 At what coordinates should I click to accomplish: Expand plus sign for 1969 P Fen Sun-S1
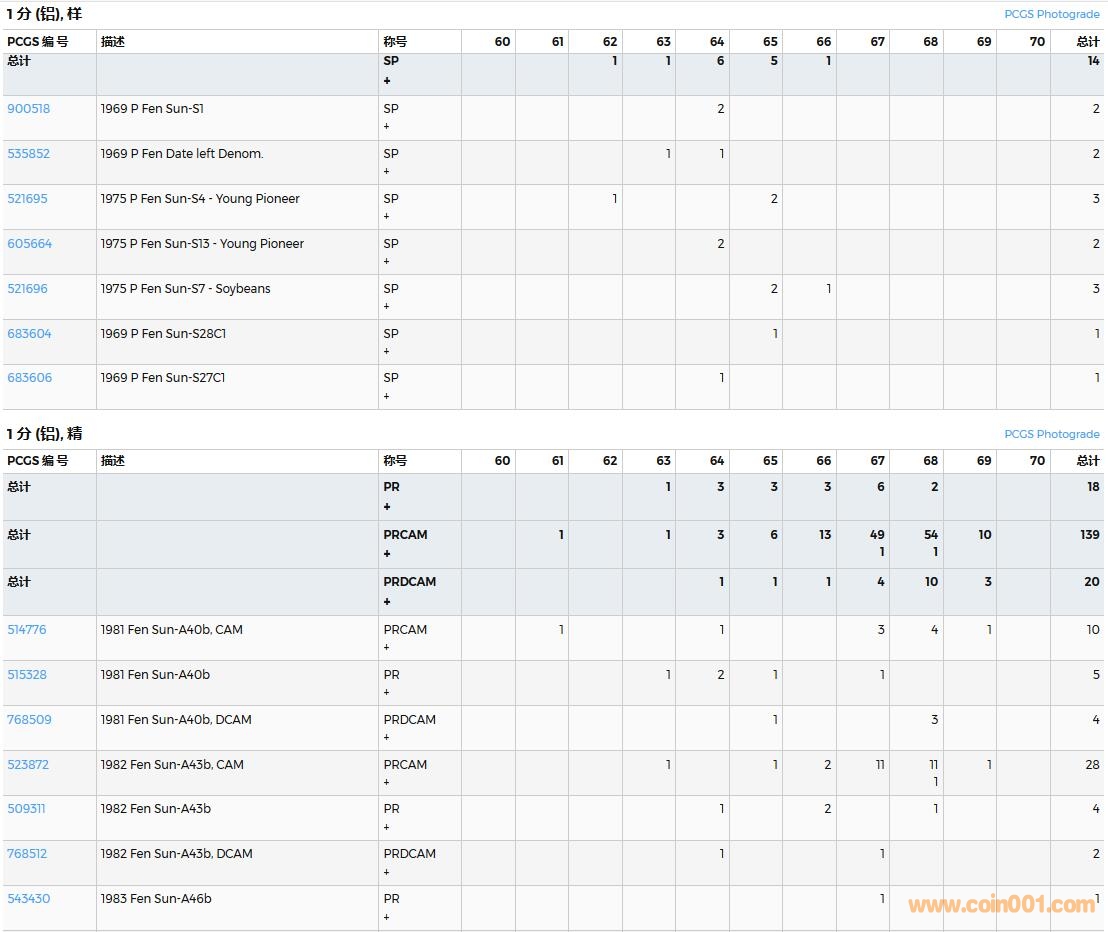(x=387, y=127)
